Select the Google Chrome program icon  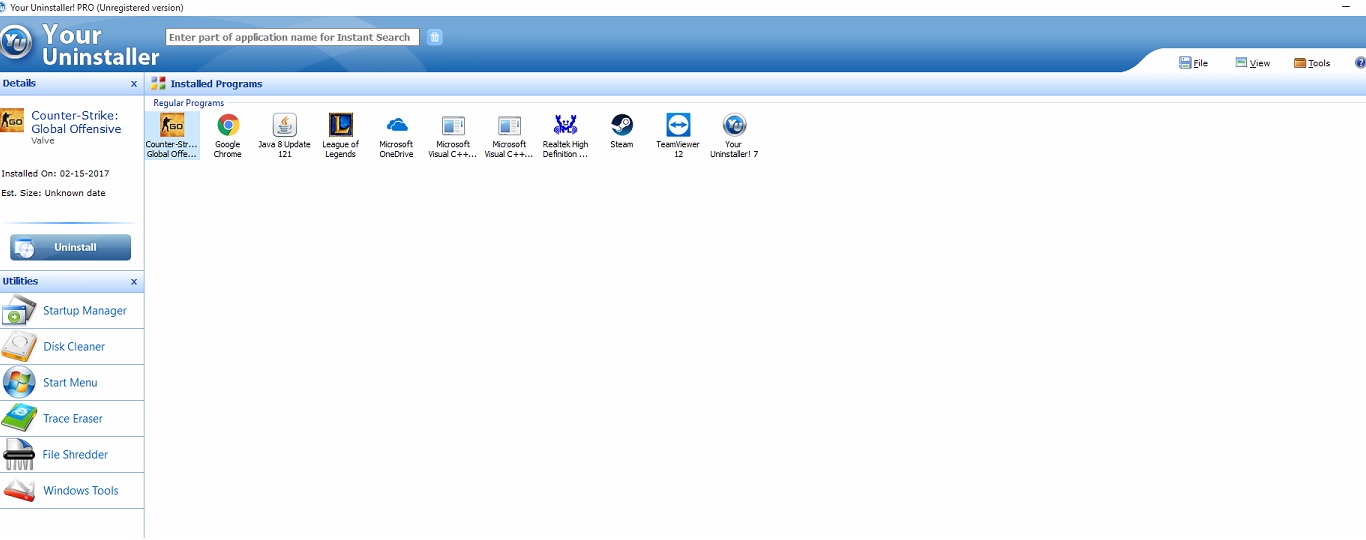(x=228, y=125)
